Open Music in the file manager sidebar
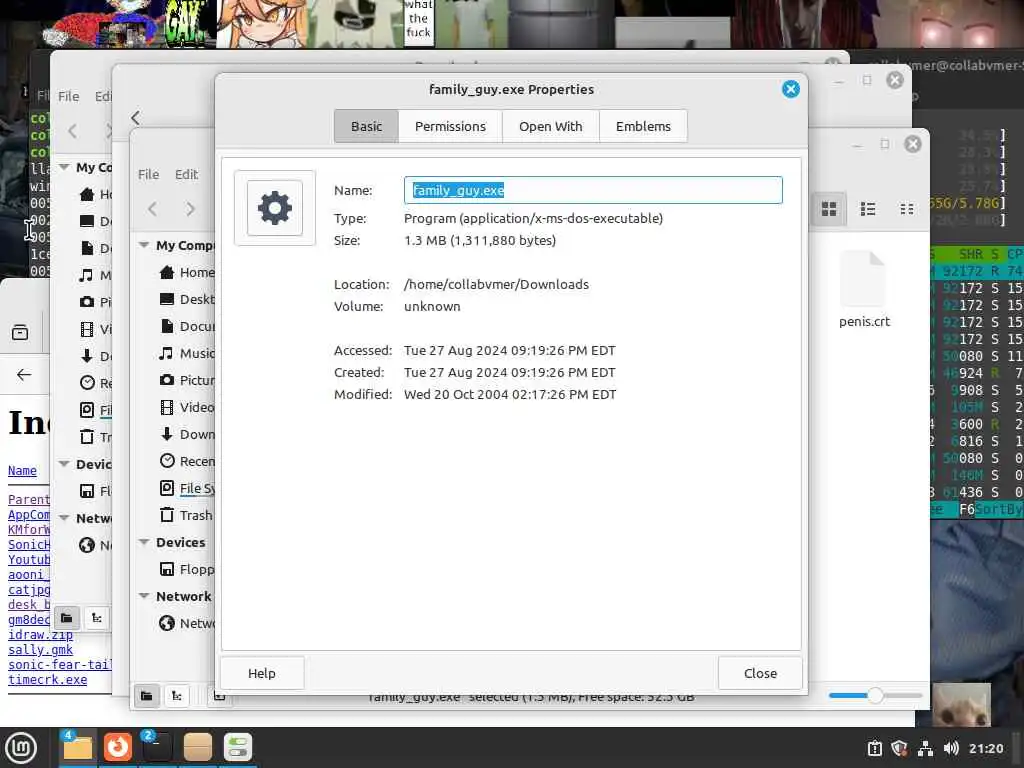 pyautogui.click(x=187, y=353)
